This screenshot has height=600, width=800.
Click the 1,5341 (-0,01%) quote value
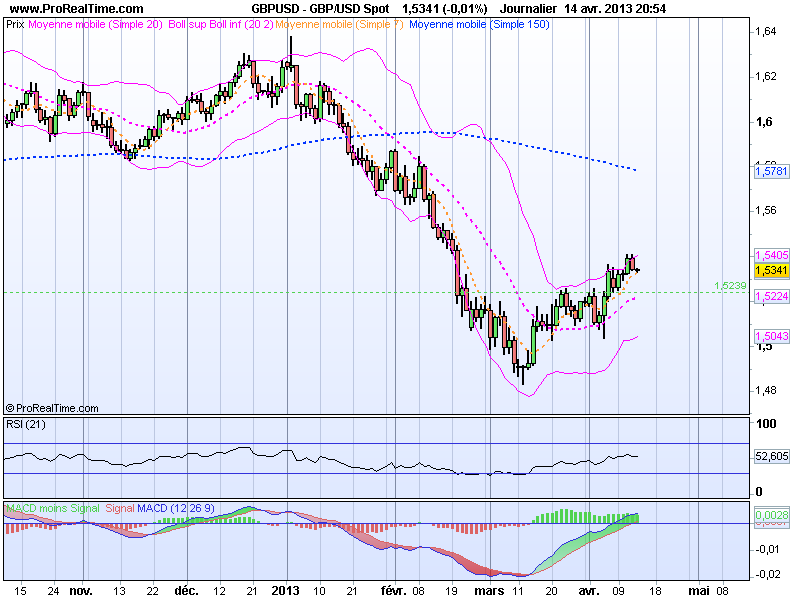click(444, 9)
